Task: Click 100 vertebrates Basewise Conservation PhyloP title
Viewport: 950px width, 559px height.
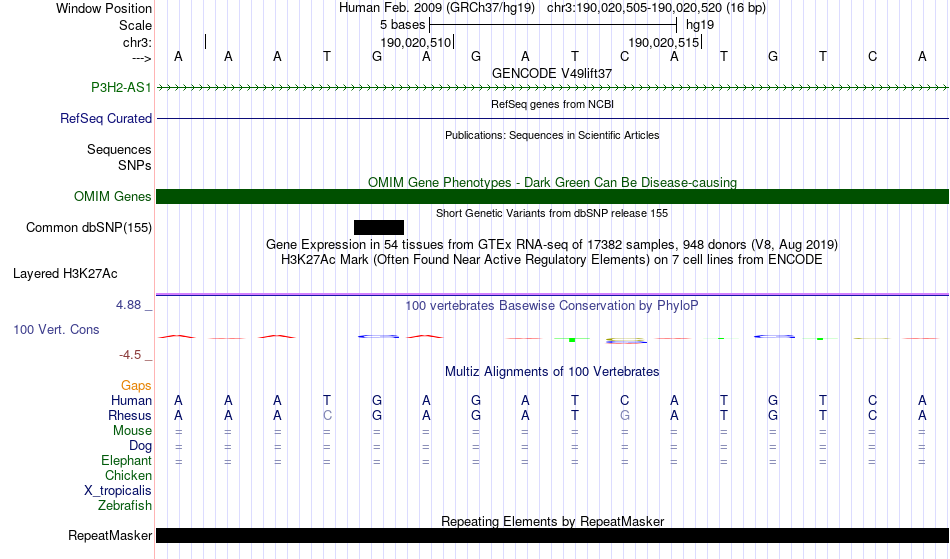Action: pyautogui.click(x=552, y=306)
